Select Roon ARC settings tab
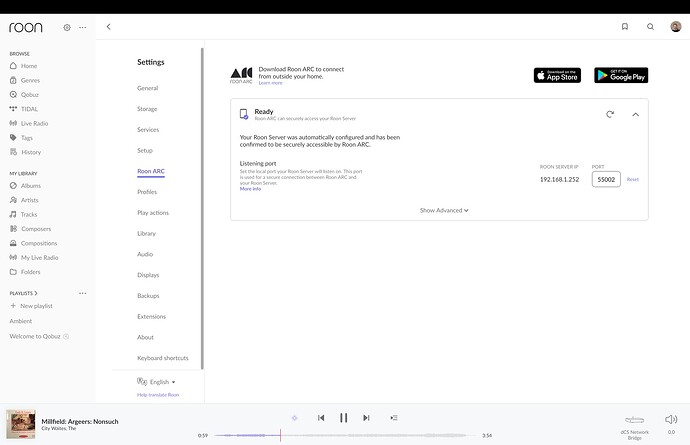 click(x=151, y=171)
